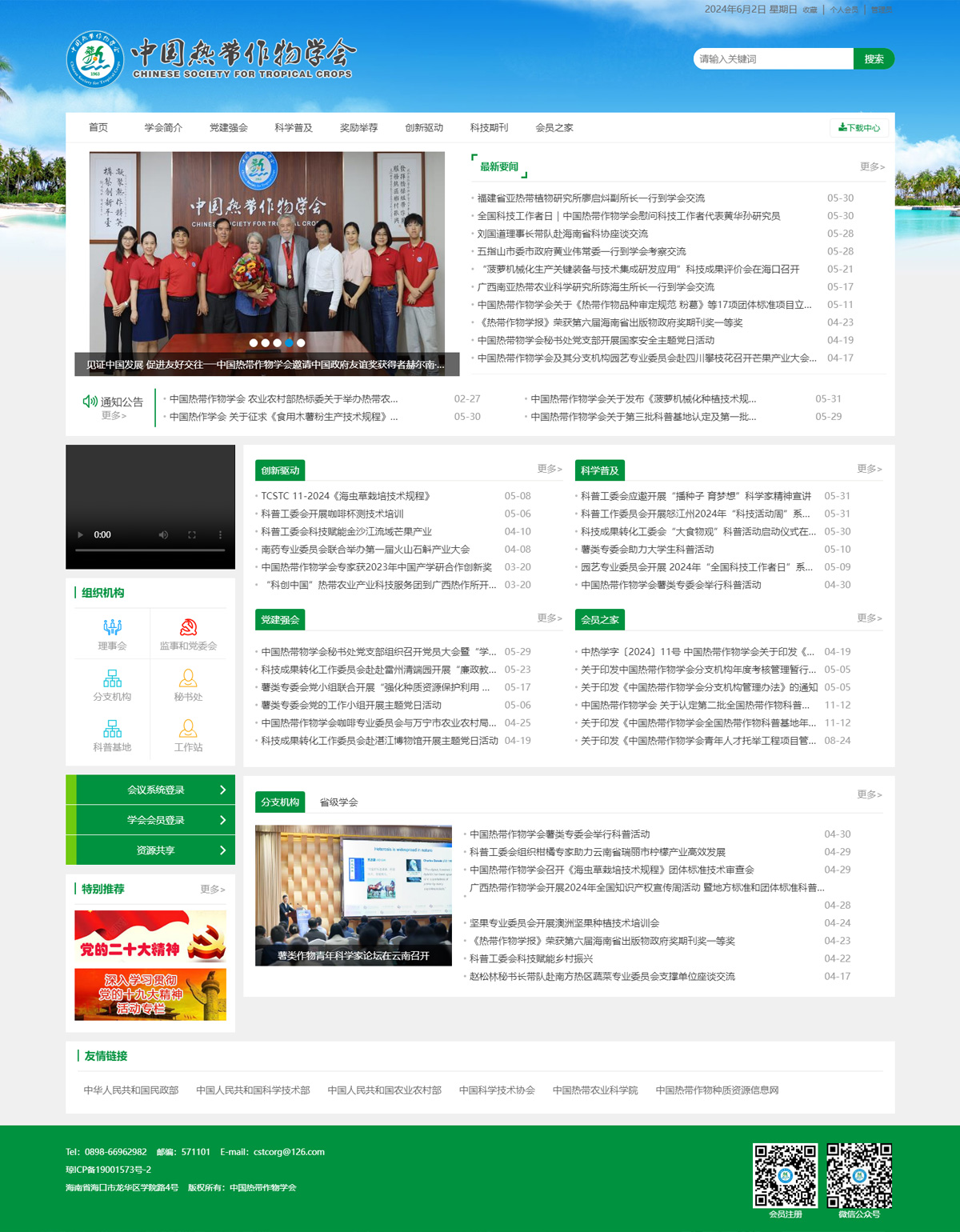Open 理事会 via the blue council icon
960x1232 pixels.
[112, 629]
